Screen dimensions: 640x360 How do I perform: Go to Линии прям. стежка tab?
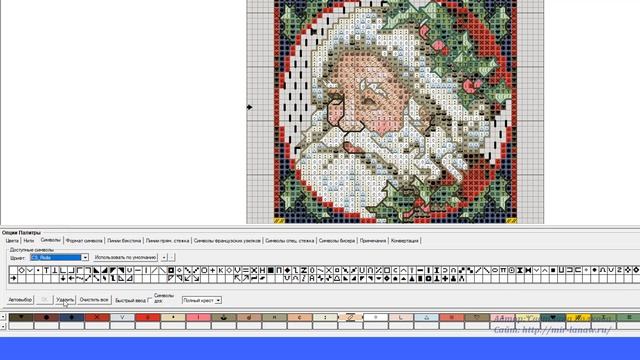point(167,241)
